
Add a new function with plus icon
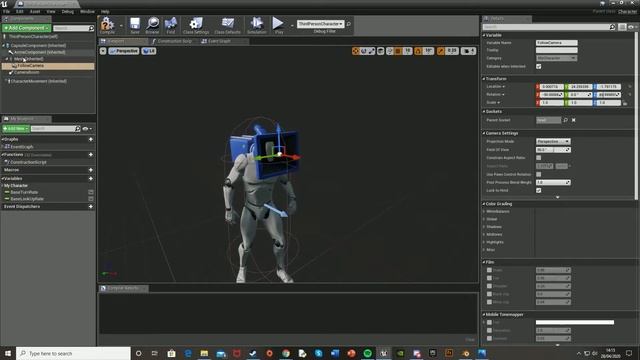click(x=91, y=155)
